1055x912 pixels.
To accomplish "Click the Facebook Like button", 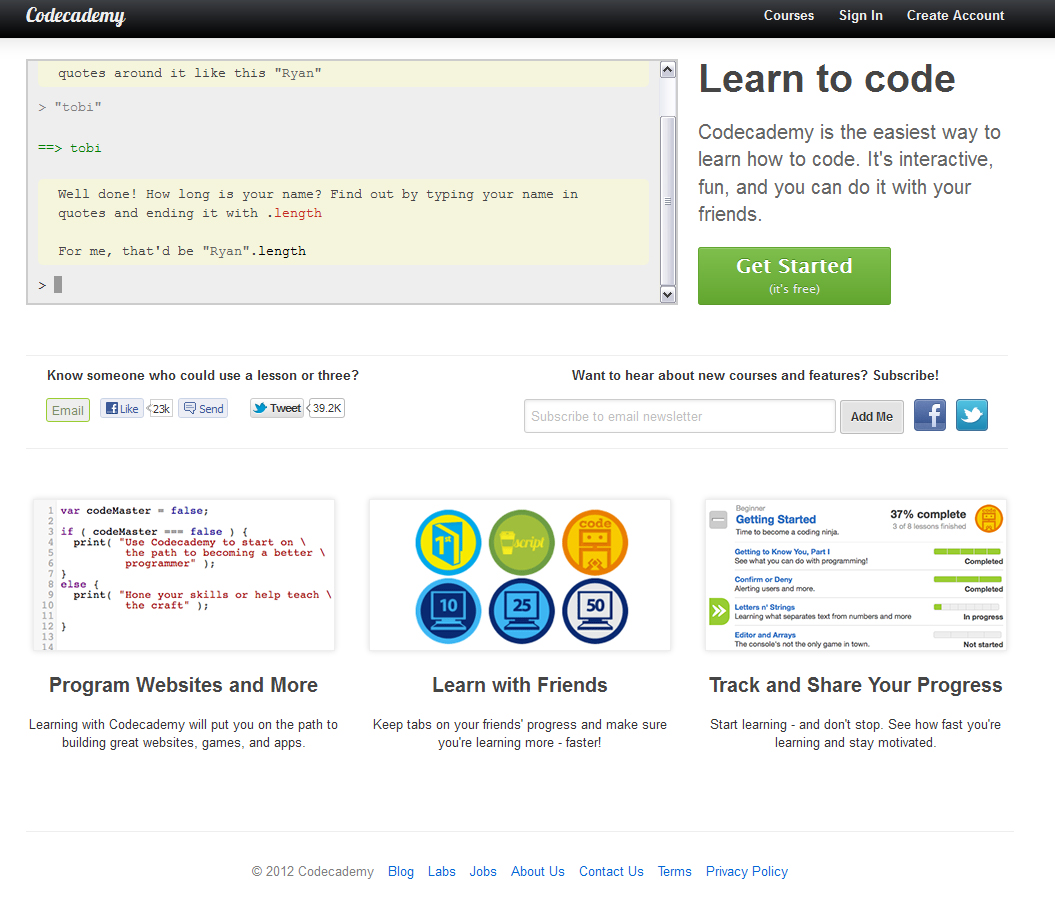I will click(x=122, y=408).
